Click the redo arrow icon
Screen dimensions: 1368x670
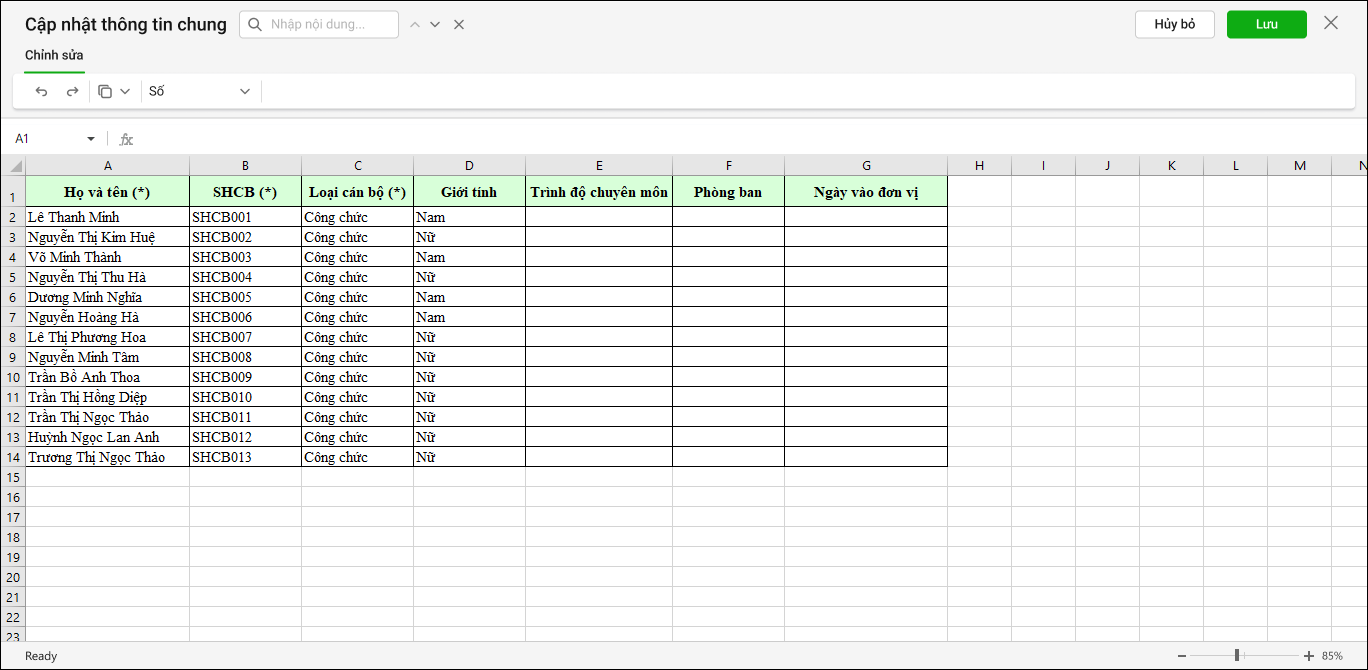pos(72,92)
